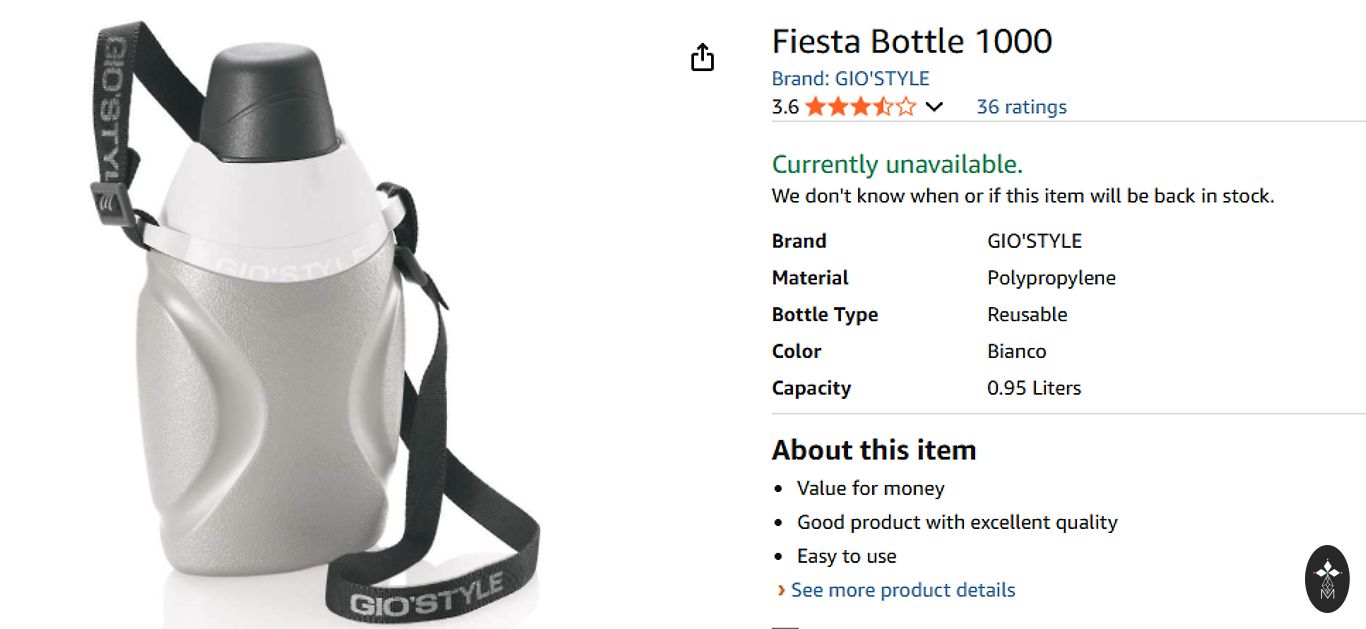
Task: Click the 0.95 Liters capacity value
Action: tap(1034, 388)
